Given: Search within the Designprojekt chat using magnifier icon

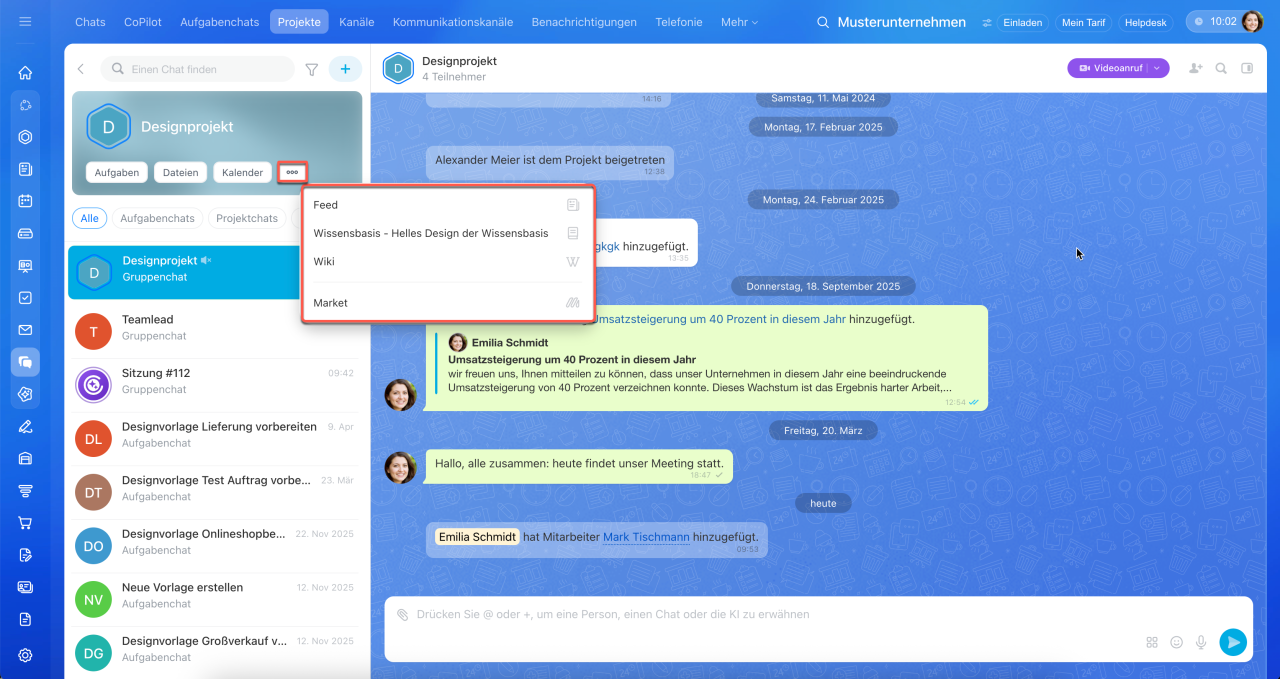Looking at the screenshot, I should point(1221,68).
